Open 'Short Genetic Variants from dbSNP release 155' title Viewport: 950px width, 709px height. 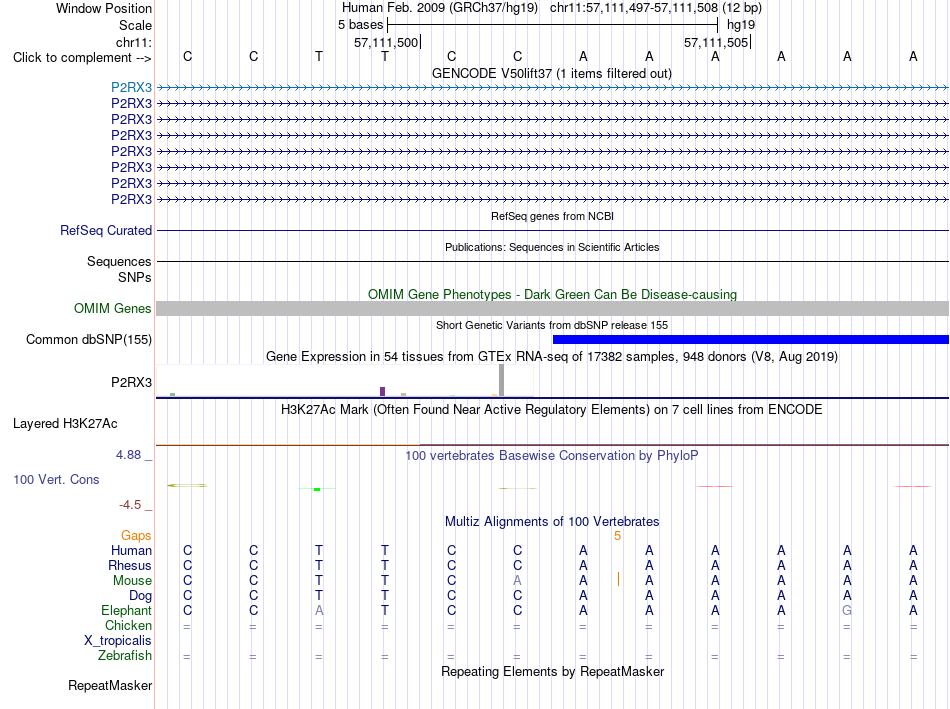pyautogui.click(x=552, y=325)
